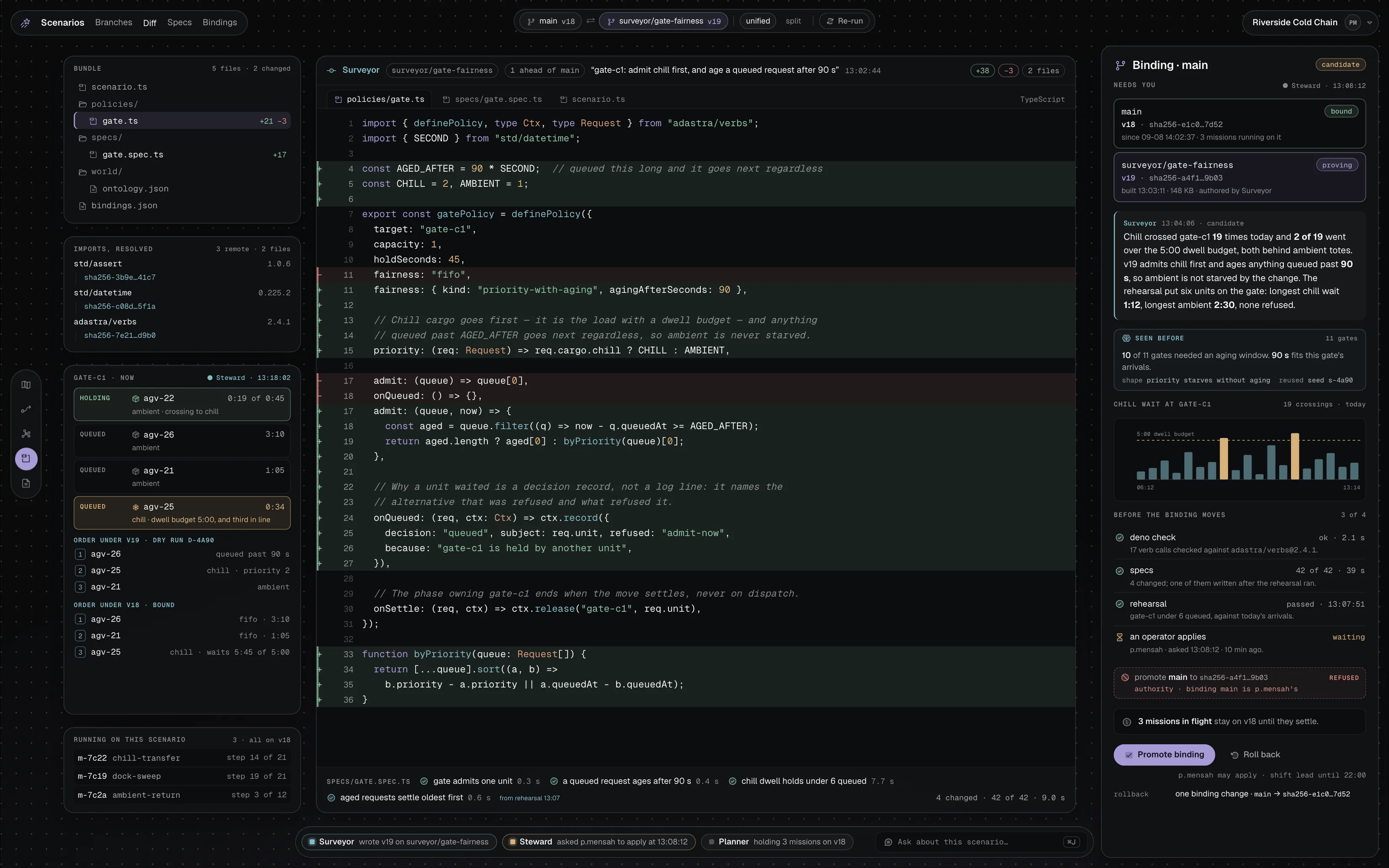1389x868 pixels.
Task: Click the info icon beside 3 missions in flight
Action: [x=1127, y=722]
